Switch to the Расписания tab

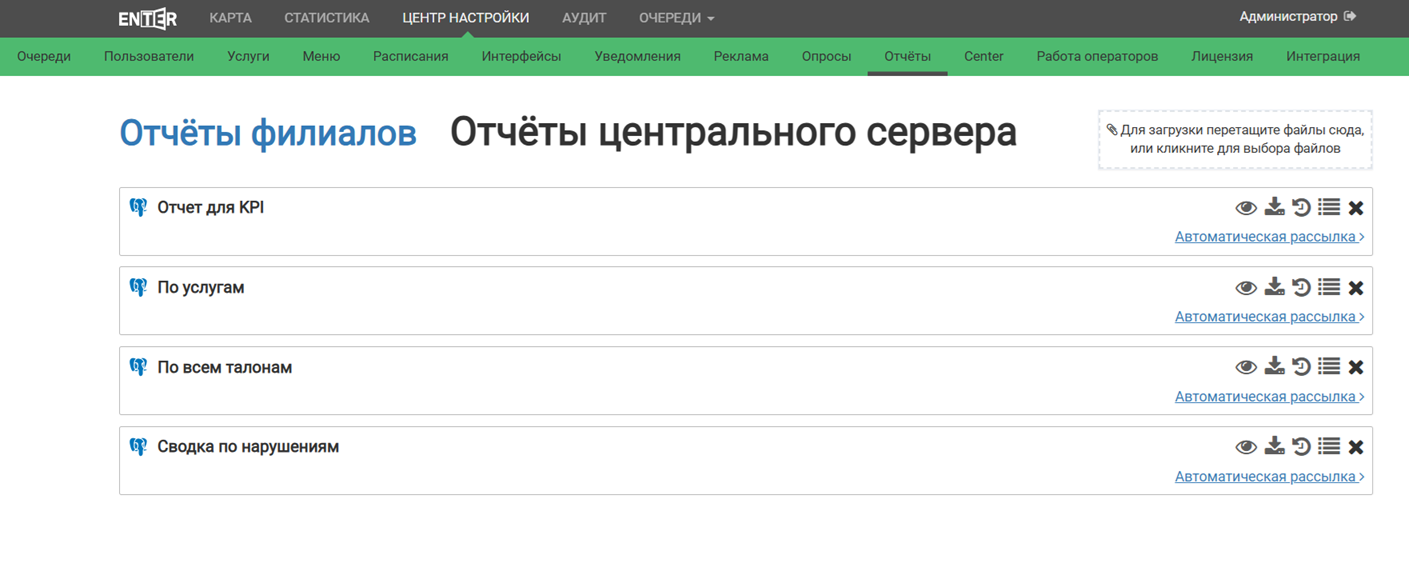click(410, 56)
